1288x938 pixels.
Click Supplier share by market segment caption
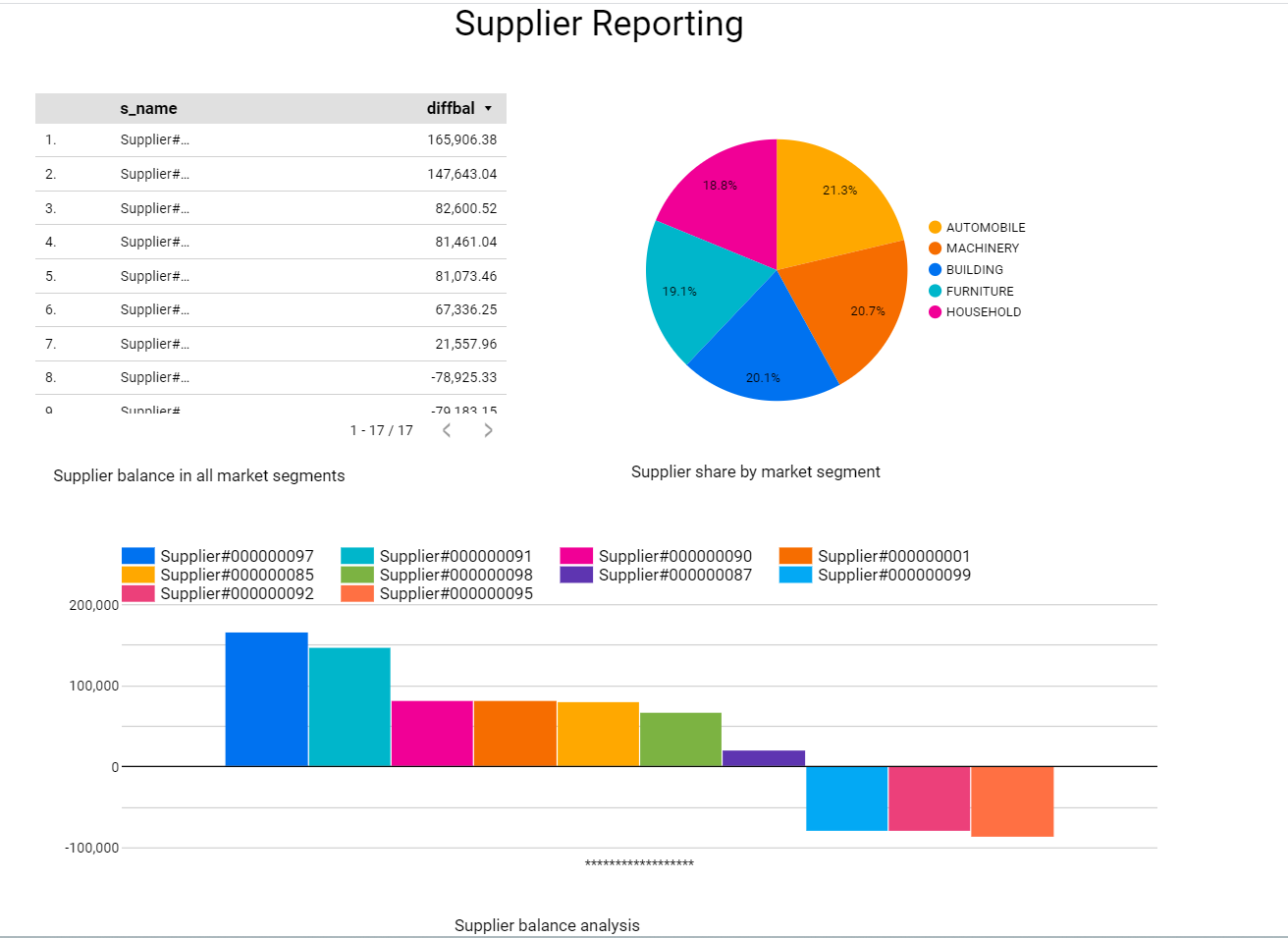[756, 471]
